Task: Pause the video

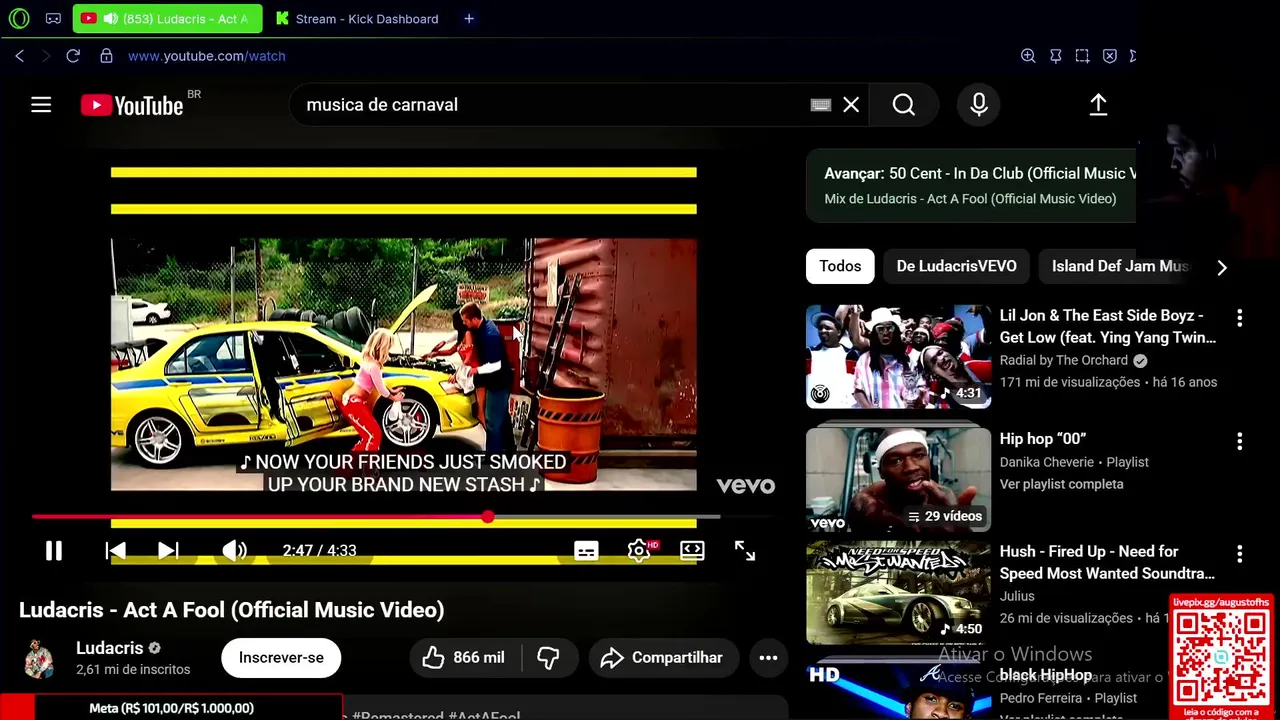Action: click(x=54, y=551)
